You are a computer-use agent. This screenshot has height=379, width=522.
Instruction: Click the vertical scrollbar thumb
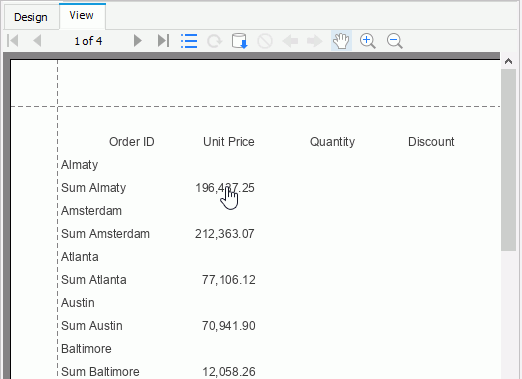click(x=508, y=160)
